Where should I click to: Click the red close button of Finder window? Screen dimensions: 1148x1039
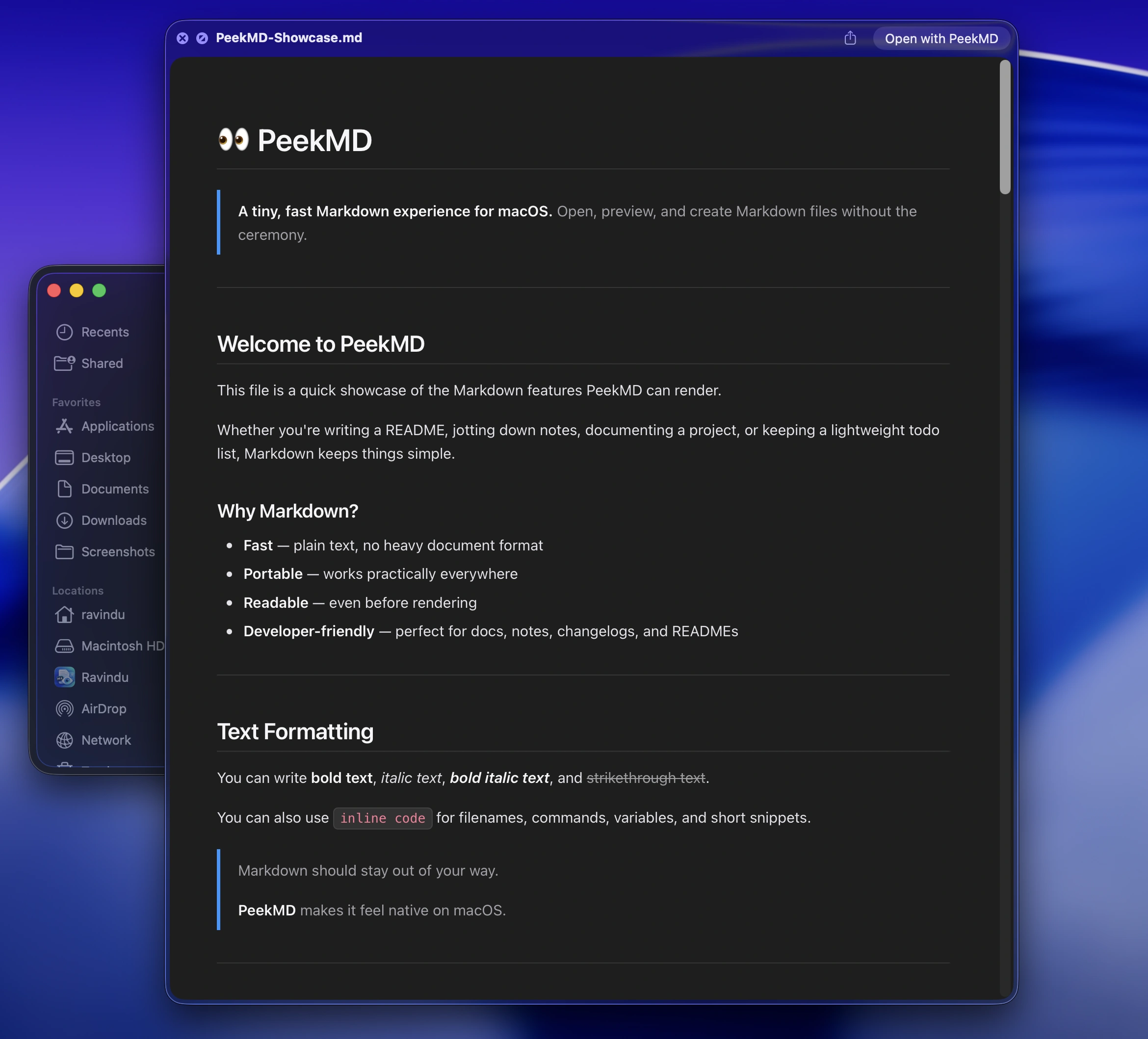[x=54, y=290]
